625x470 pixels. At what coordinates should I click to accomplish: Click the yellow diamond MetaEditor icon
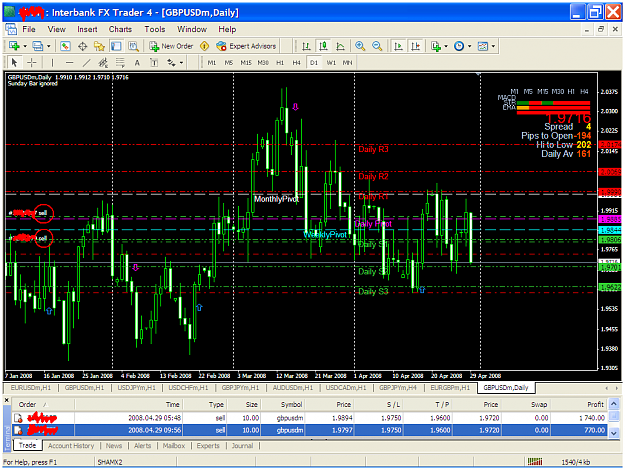coord(204,46)
